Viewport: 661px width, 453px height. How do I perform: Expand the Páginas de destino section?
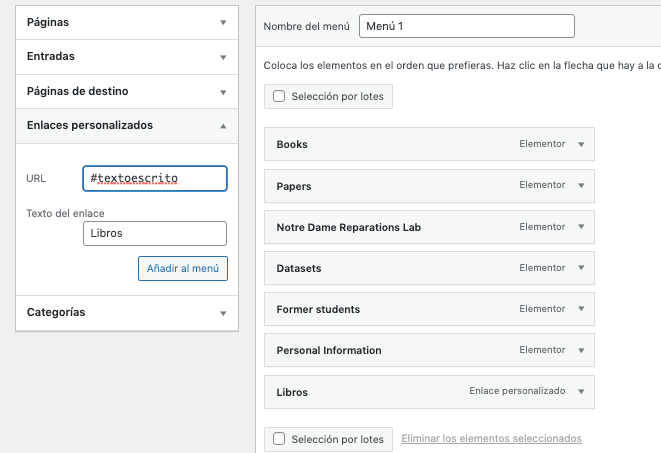coord(127,91)
